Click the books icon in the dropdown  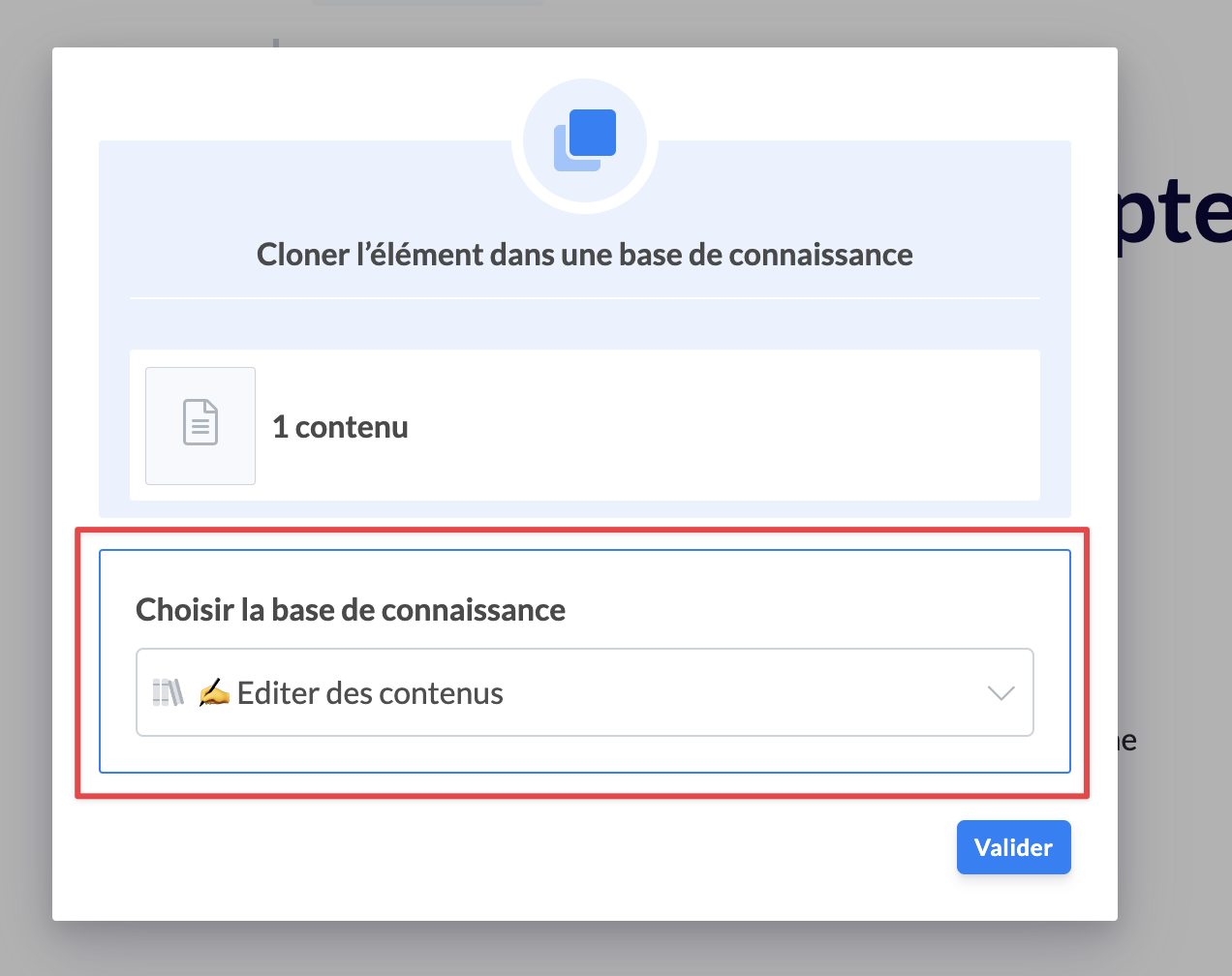point(168,692)
